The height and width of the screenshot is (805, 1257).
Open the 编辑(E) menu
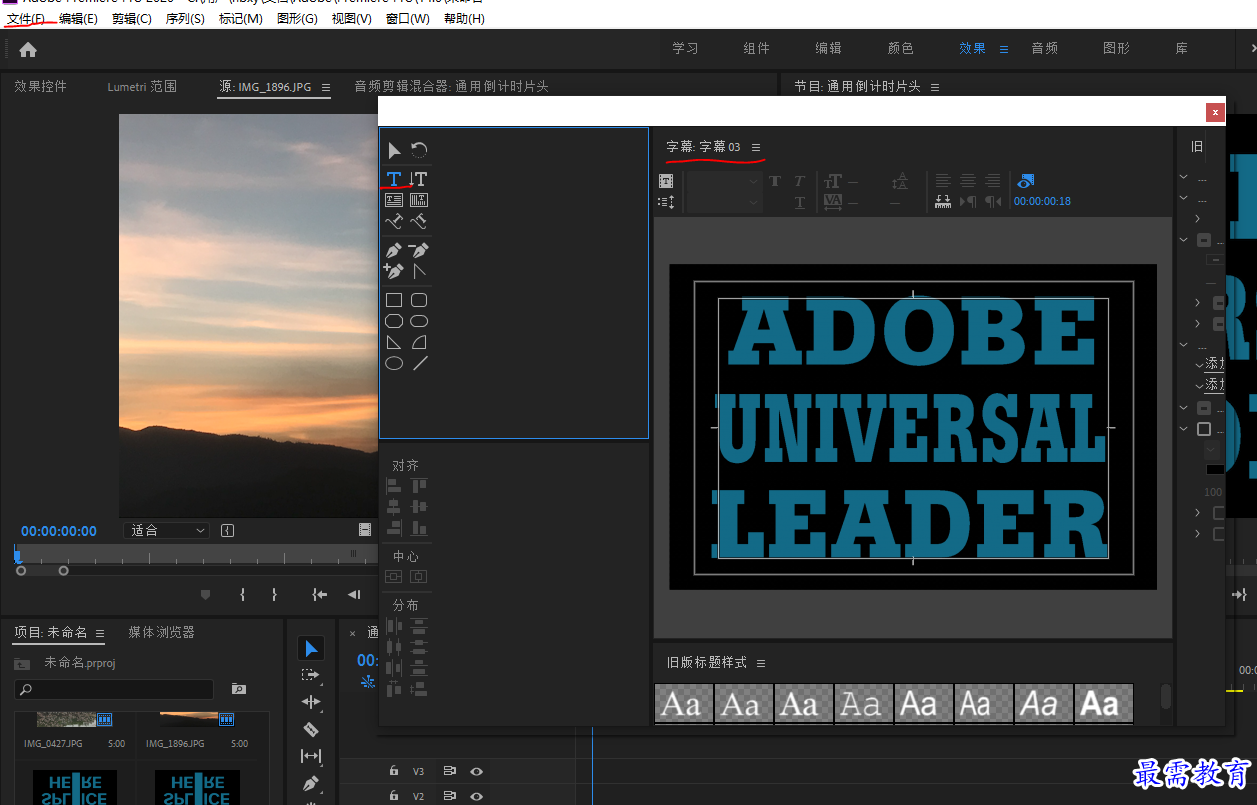click(x=79, y=19)
